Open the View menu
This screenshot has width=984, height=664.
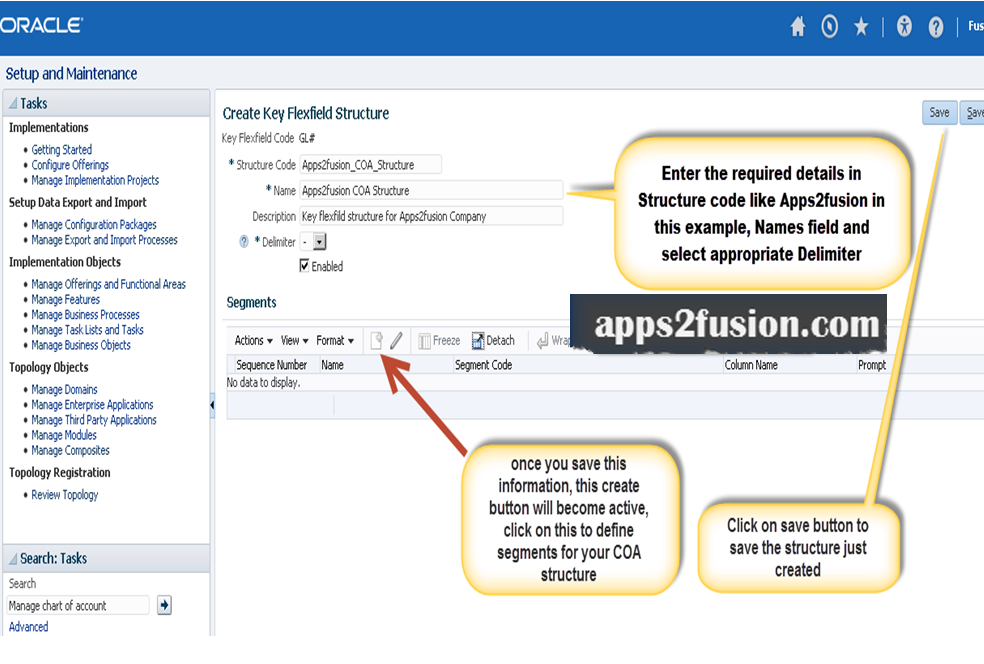[294, 340]
